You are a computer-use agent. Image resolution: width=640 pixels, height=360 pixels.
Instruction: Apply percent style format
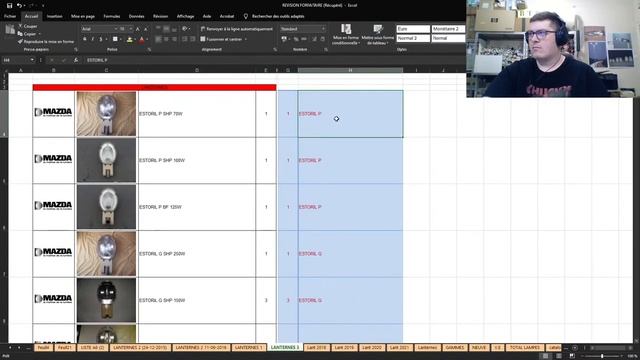(x=296, y=39)
